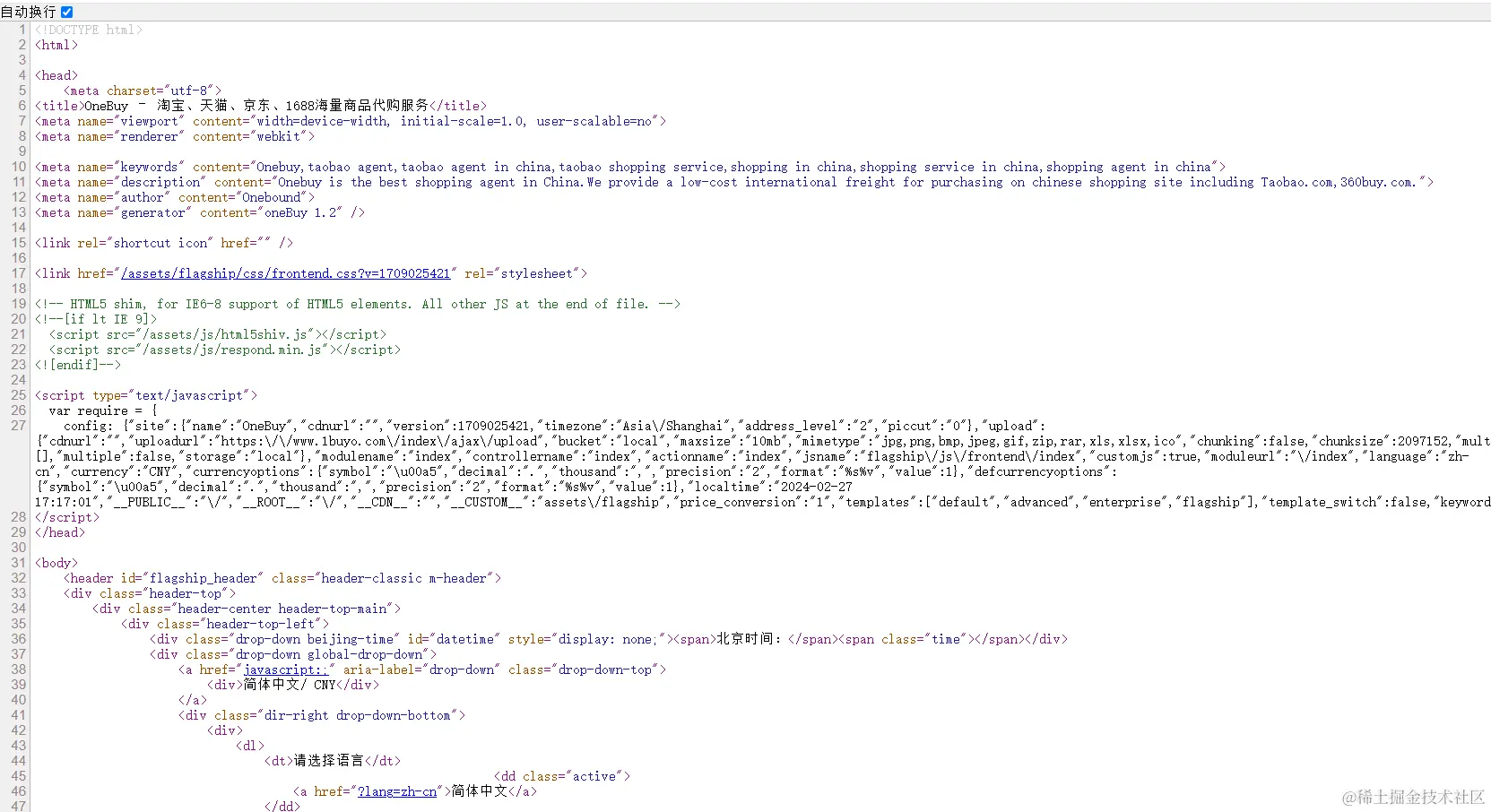Select the global-drop-down div line
Image resolution: width=1491 pixels, height=812 pixels.
(293, 654)
